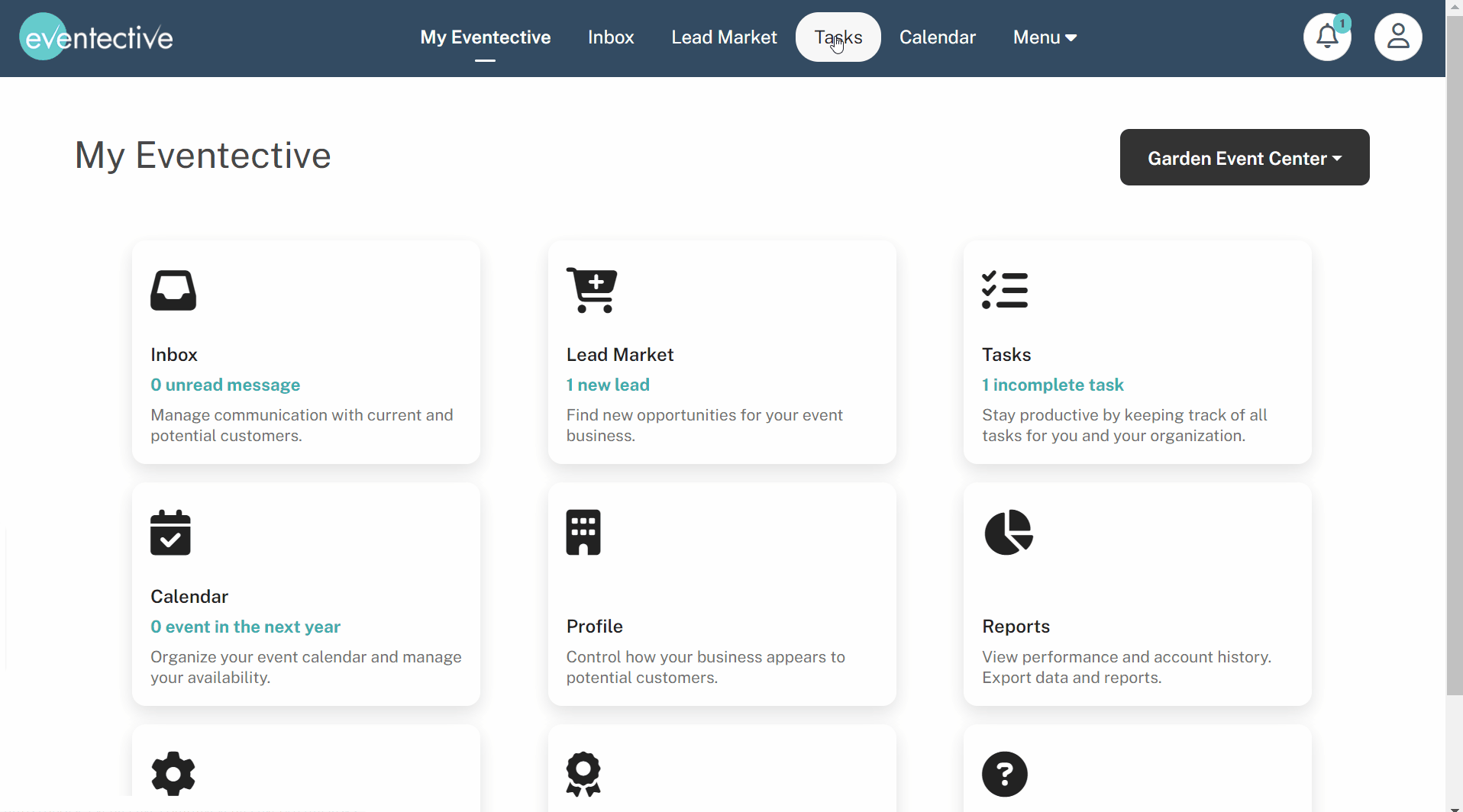Click 'Stay productive by keeping track' description
Viewport: 1463px width, 812px height.
tap(1124, 425)
